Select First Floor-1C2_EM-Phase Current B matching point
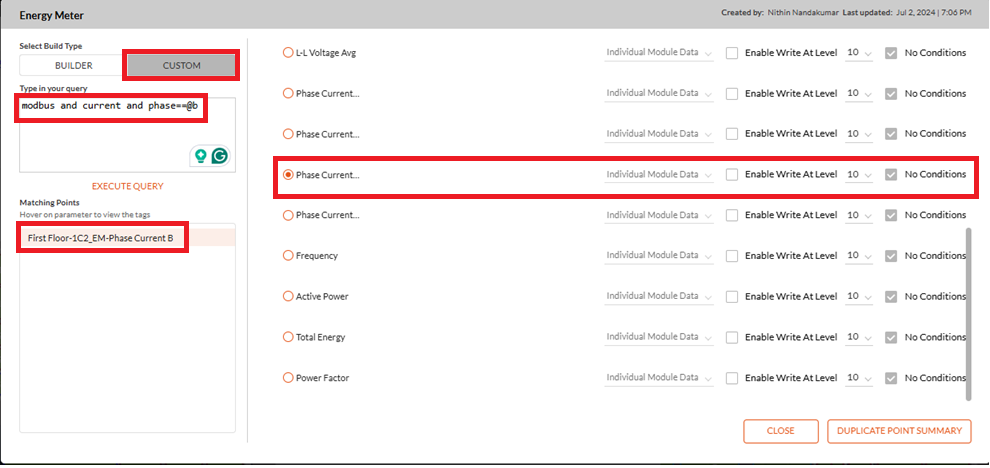This screenshot has width=990, height=468. [101, 238]
